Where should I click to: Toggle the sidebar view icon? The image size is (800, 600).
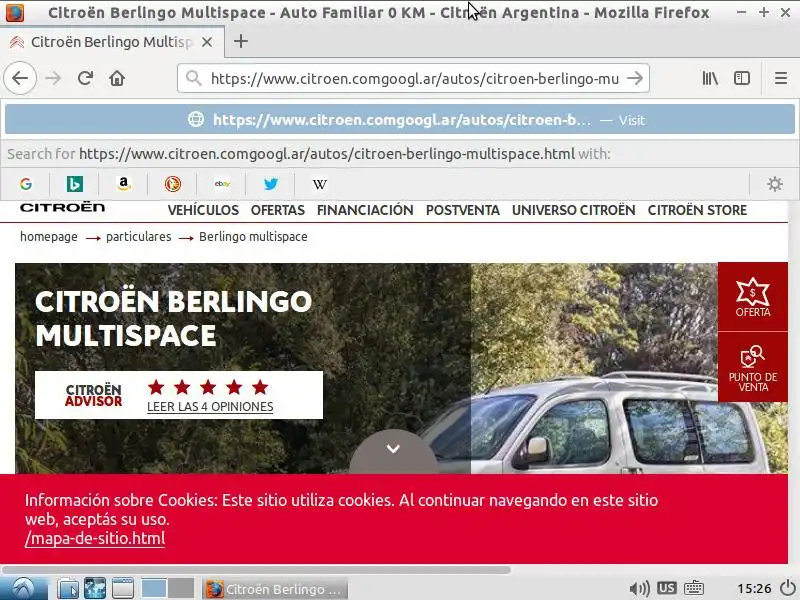coord(741,78)
